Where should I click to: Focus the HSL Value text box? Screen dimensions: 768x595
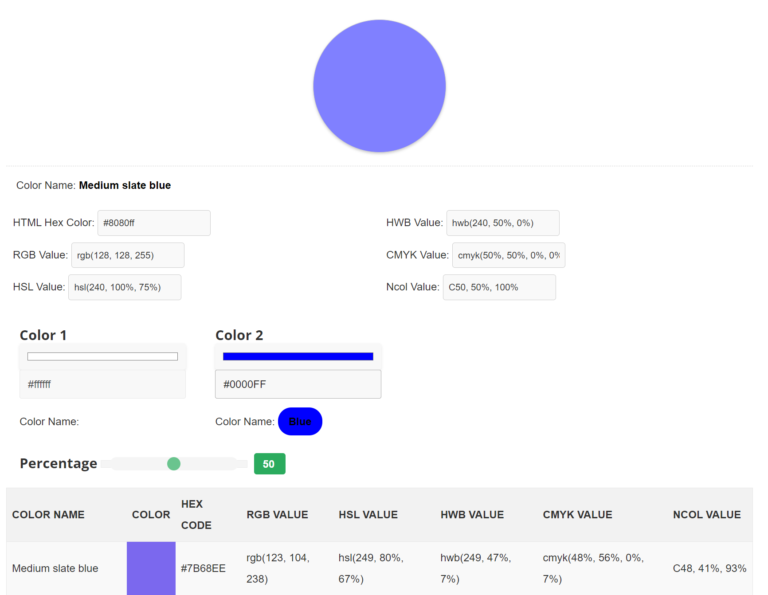(x=125, y=287)
